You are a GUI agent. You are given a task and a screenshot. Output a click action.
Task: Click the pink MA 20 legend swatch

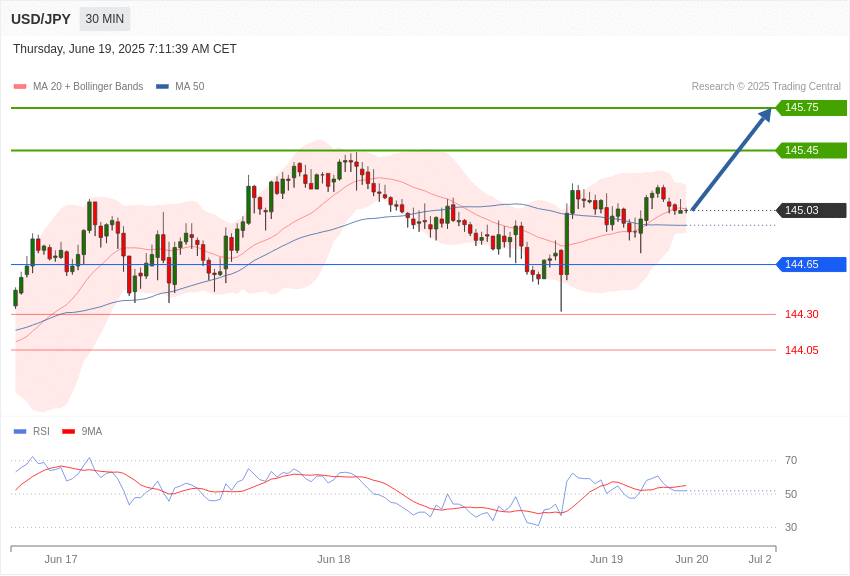pos(20,86)
